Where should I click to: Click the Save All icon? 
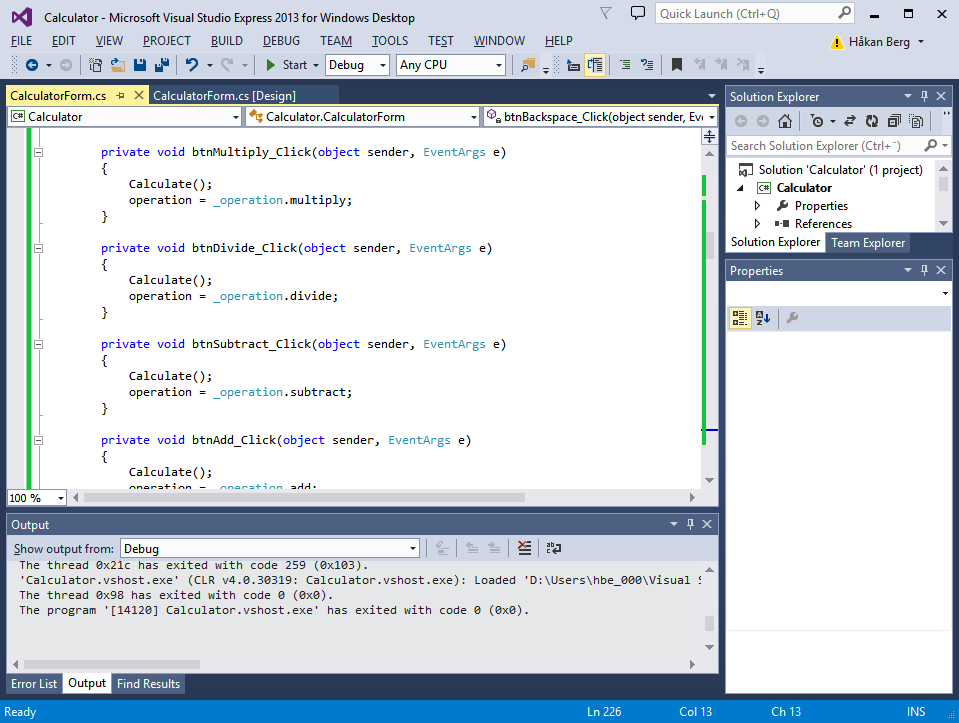tap(162, 65)
